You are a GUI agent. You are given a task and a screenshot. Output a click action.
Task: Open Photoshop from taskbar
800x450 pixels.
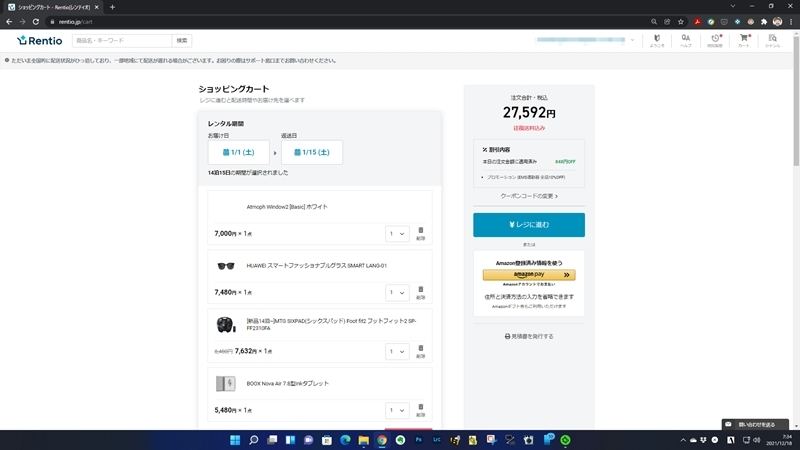point(418,440)
